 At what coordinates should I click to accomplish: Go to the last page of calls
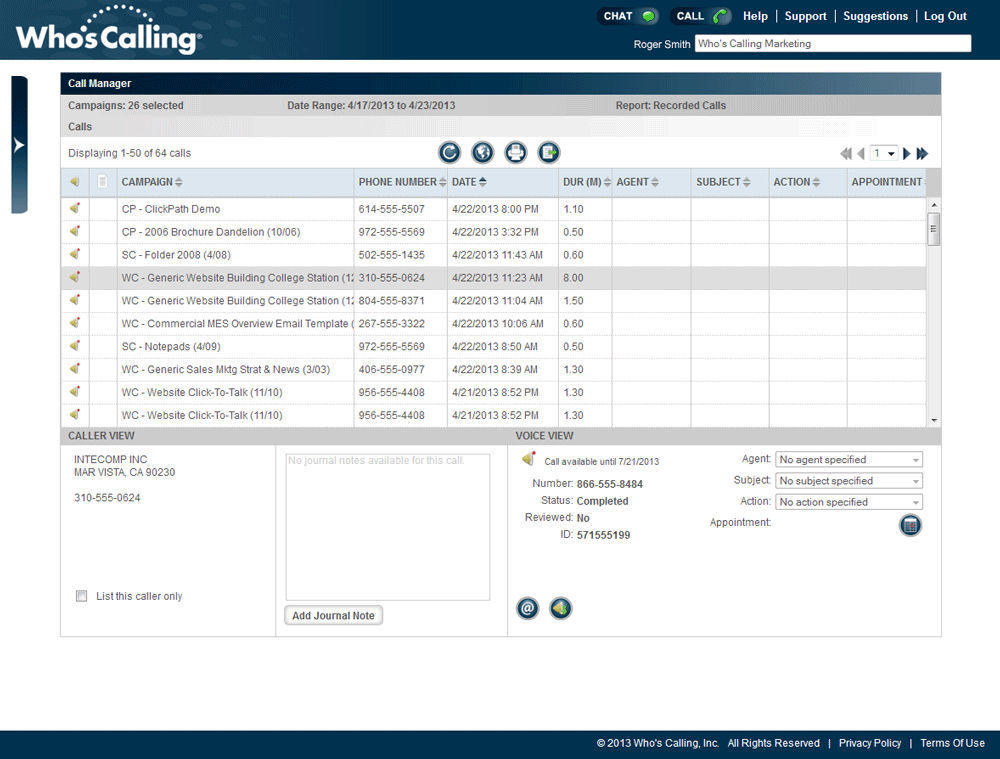[922, 154]
